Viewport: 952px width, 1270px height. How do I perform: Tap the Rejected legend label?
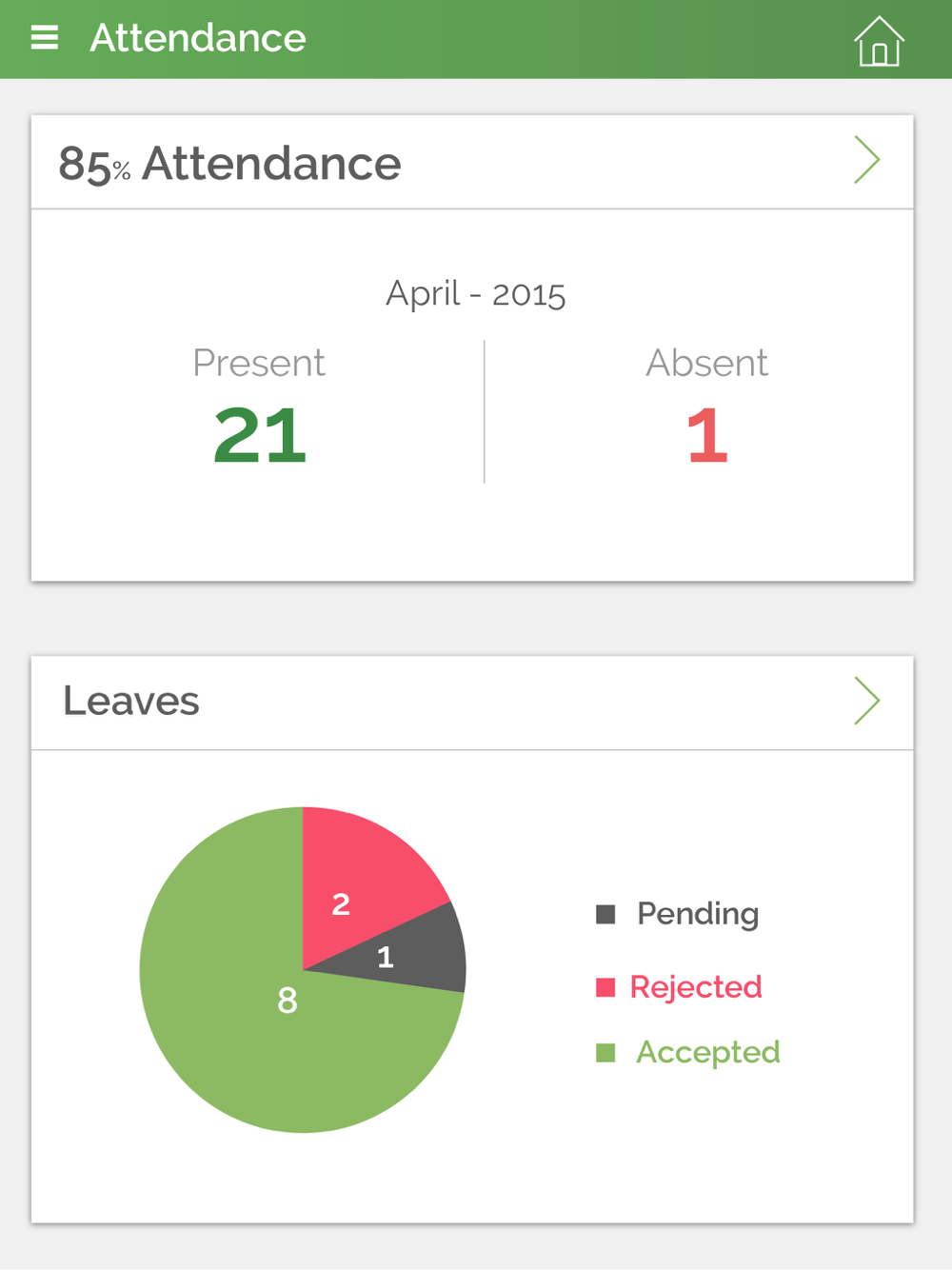click(x=696, y=987)
